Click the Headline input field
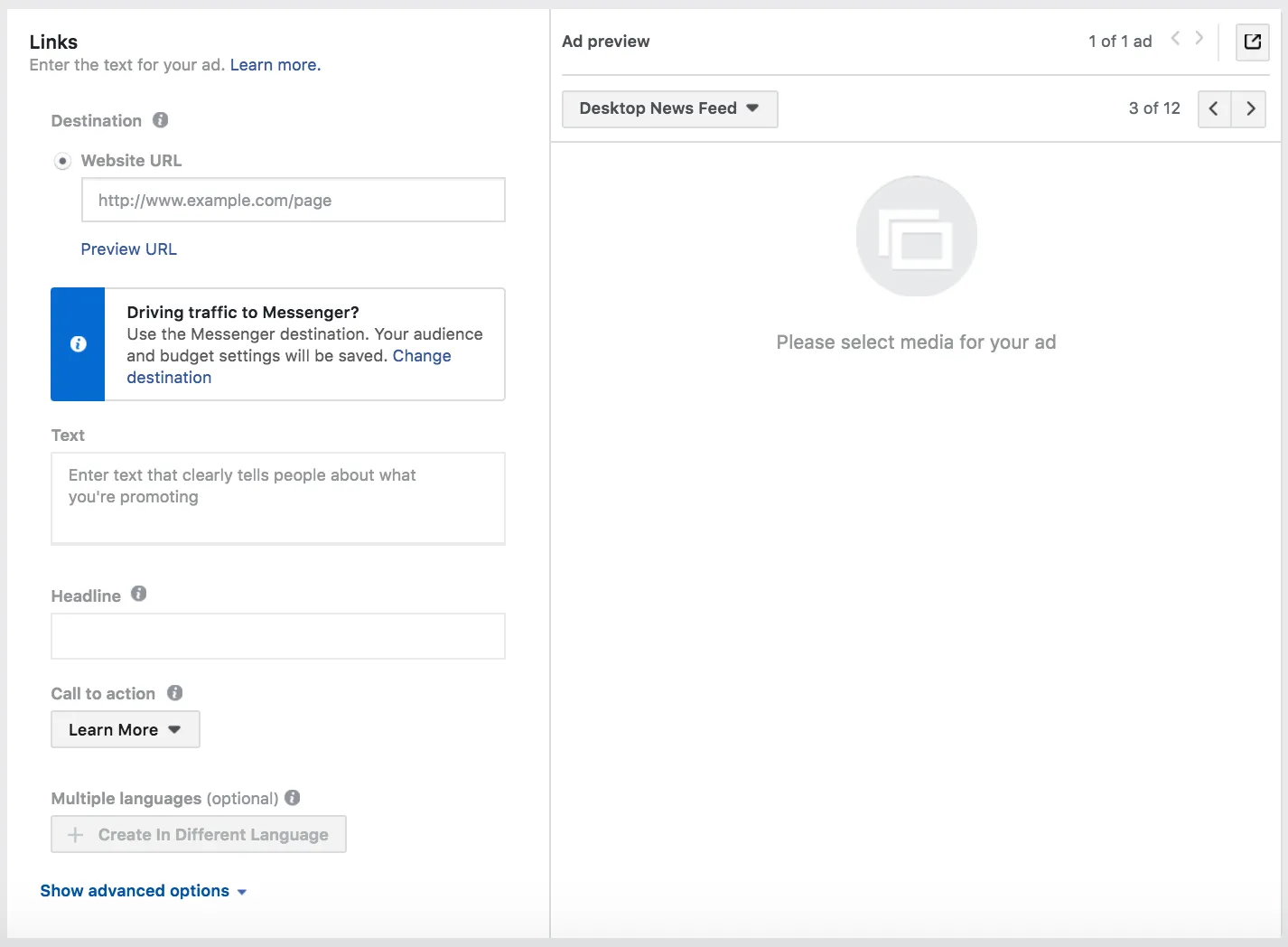Screen dimensions: 1288x947 click(x=277, y=636)
